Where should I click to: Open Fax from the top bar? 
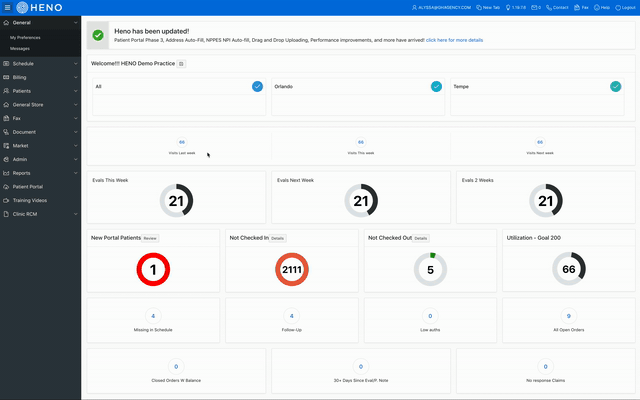581,7
